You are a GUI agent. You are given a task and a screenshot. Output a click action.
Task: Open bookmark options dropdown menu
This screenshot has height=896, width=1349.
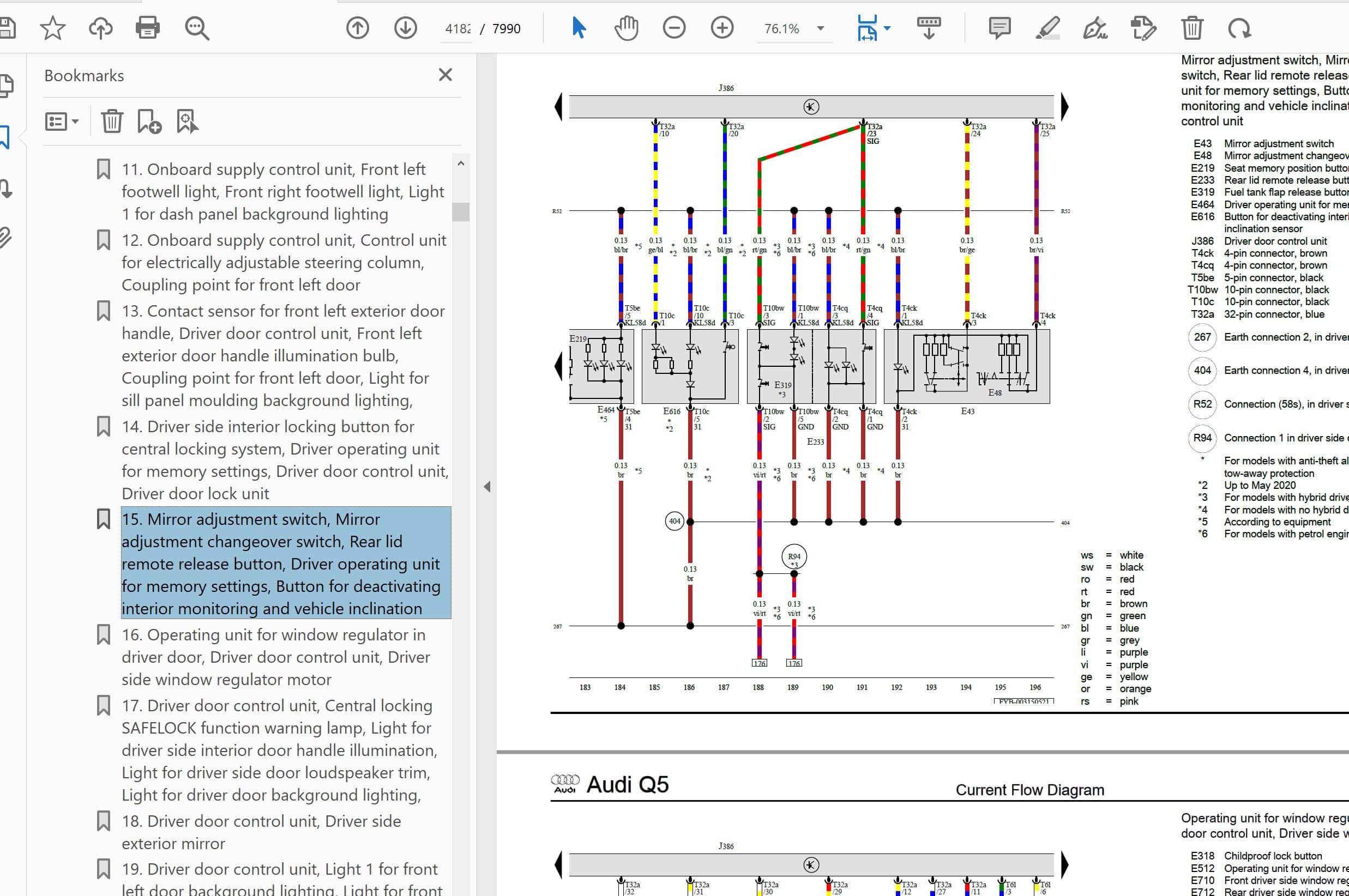click(62, 121)
